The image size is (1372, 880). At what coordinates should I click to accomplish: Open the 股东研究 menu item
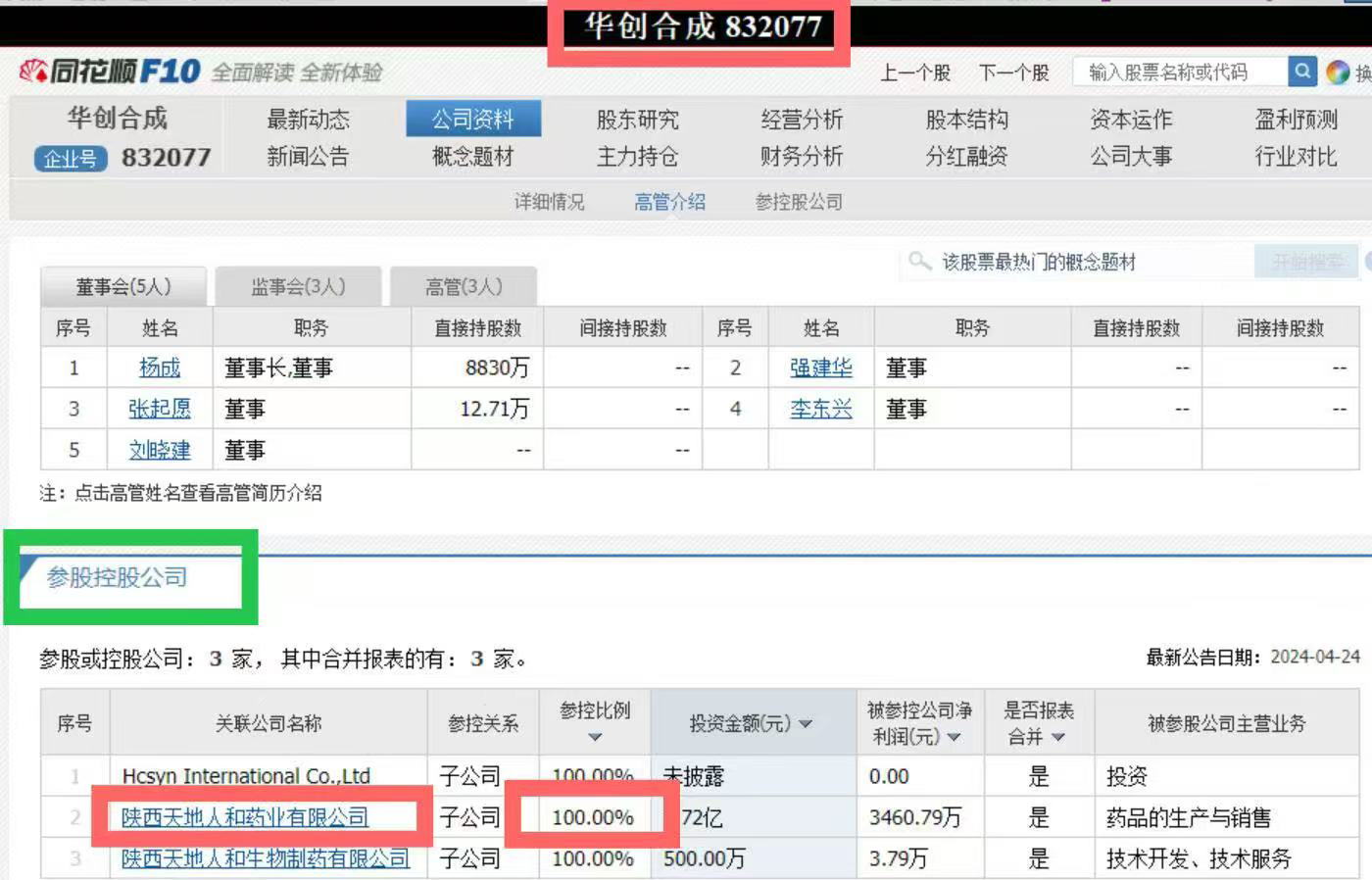tap(638, 120)
